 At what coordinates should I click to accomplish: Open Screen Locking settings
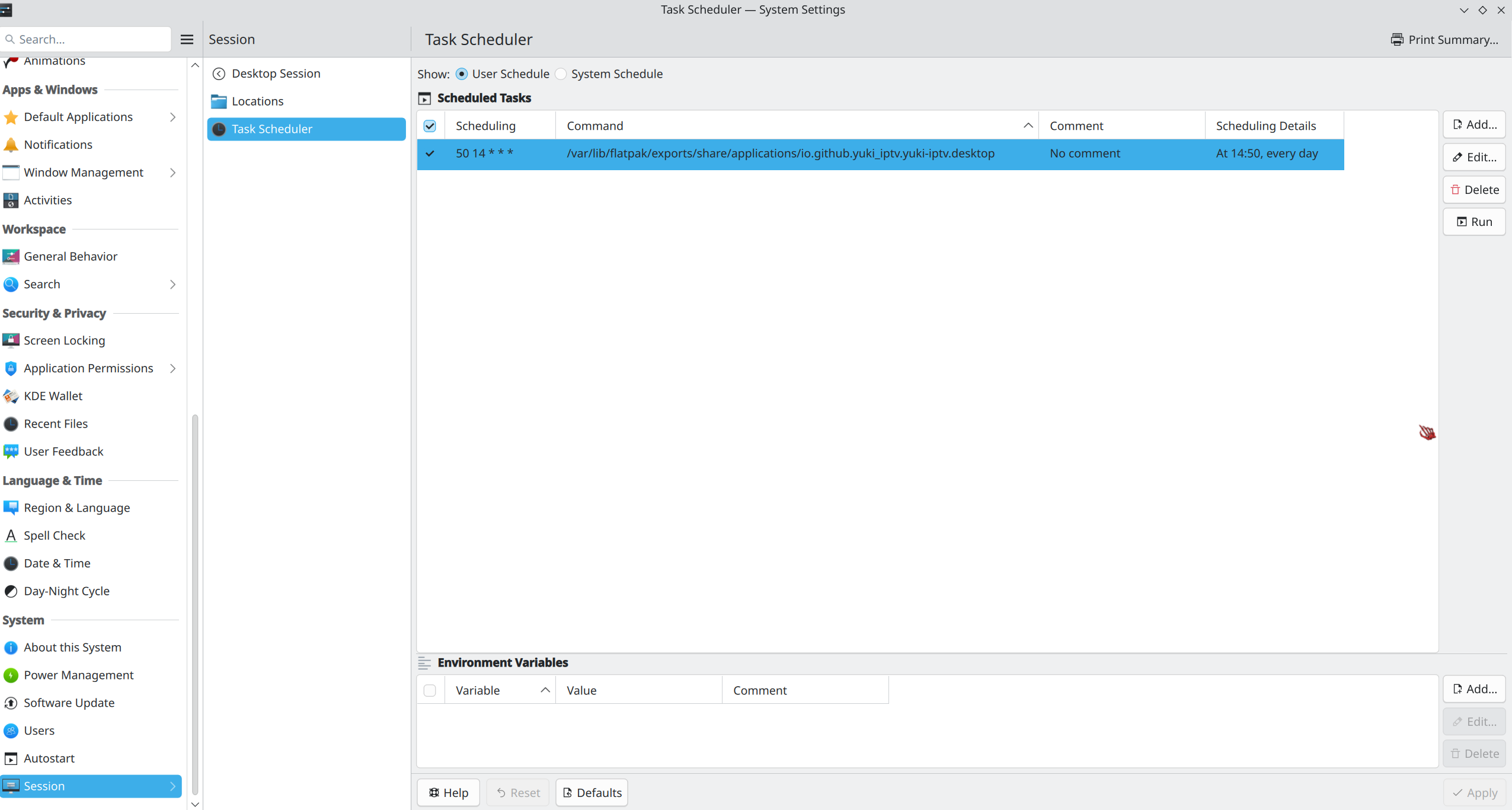tap(64, 340)
